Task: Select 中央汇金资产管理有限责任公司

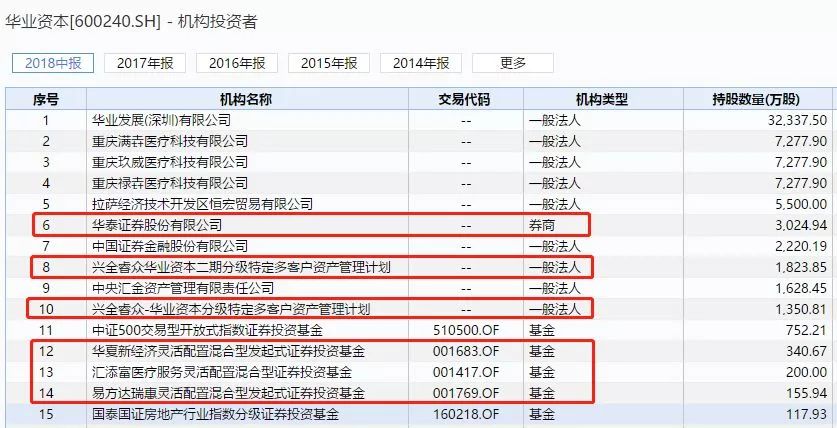Action: tap(183, 289)
